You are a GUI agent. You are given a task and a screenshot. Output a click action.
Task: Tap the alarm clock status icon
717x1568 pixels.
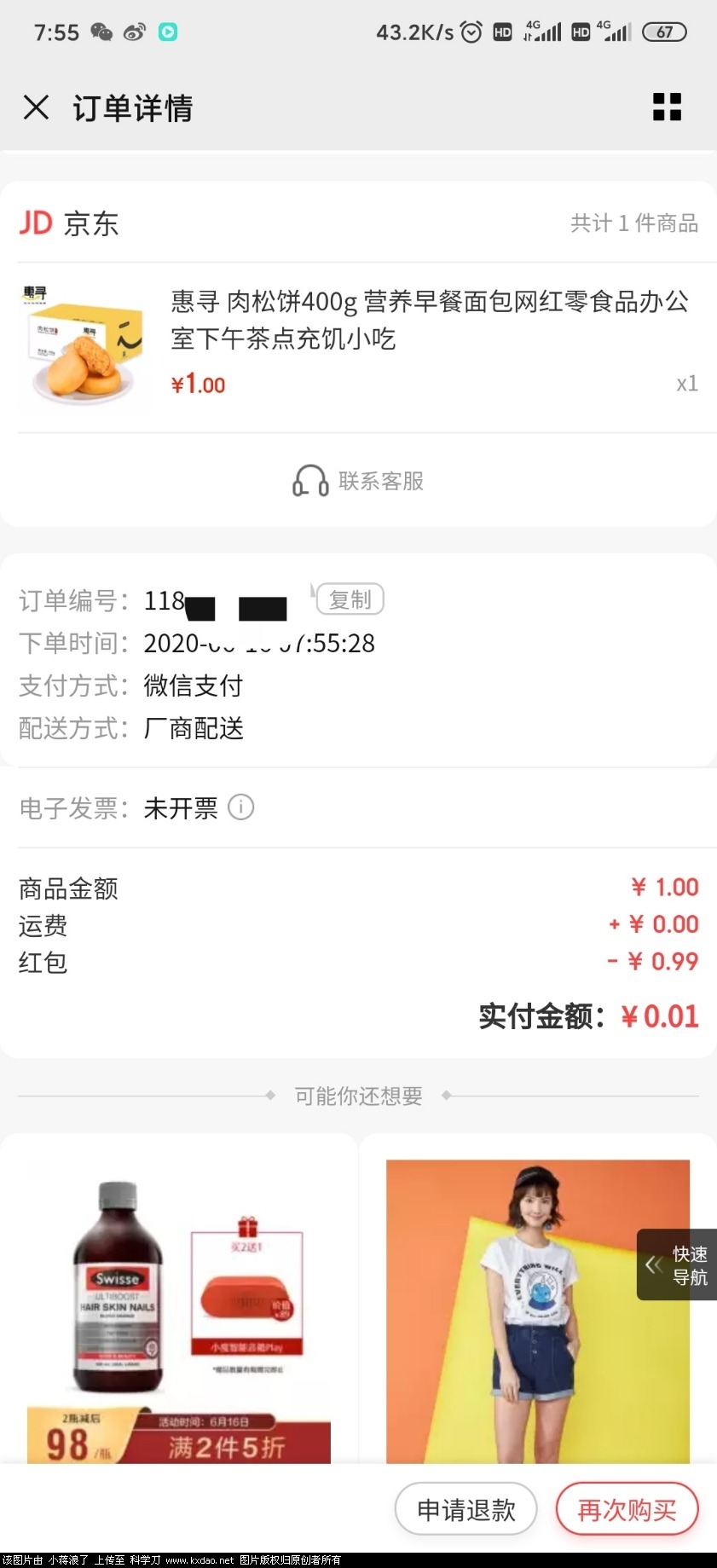coord(471,32)
